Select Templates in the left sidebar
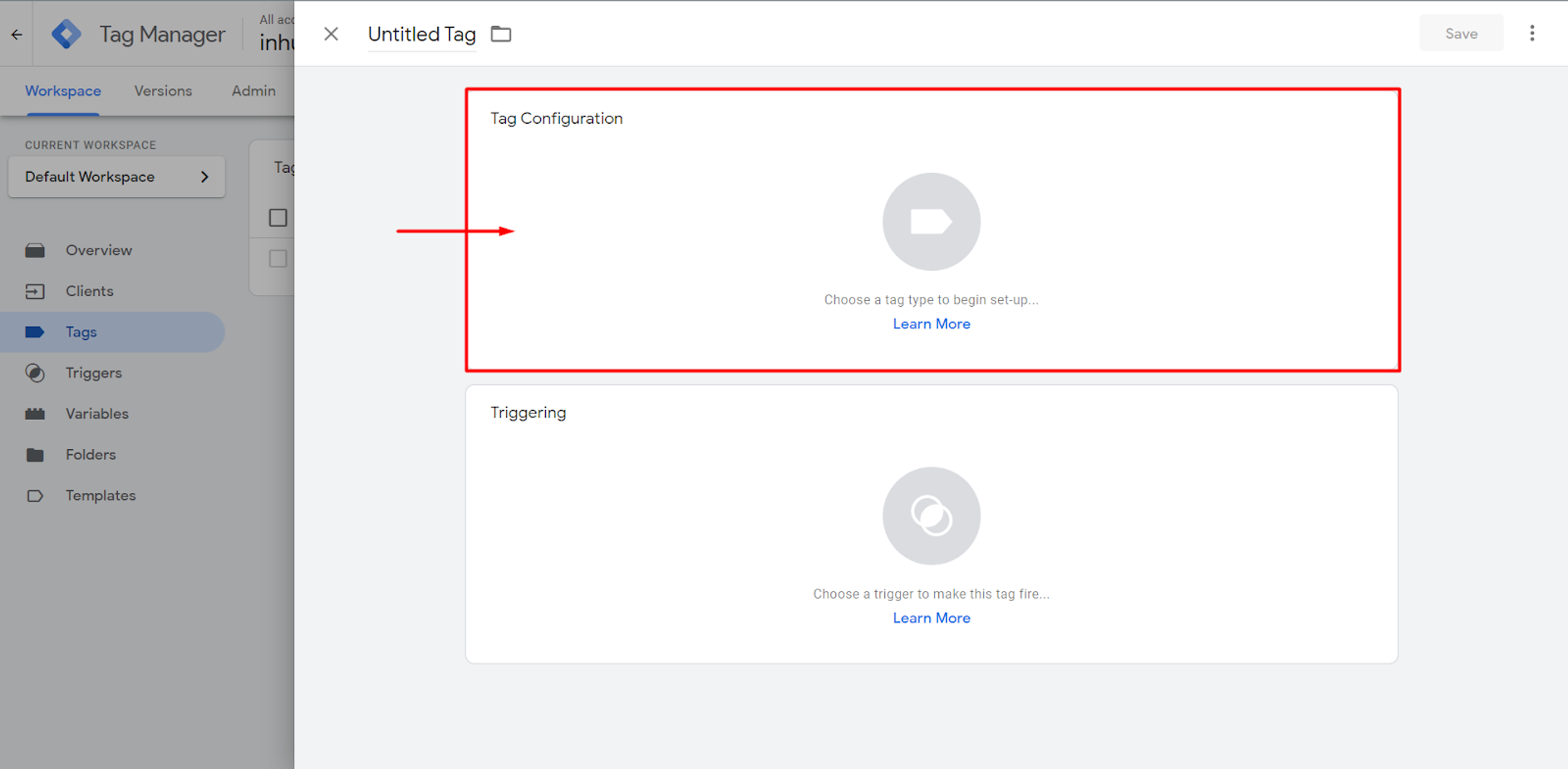 [x=100, y=495]
